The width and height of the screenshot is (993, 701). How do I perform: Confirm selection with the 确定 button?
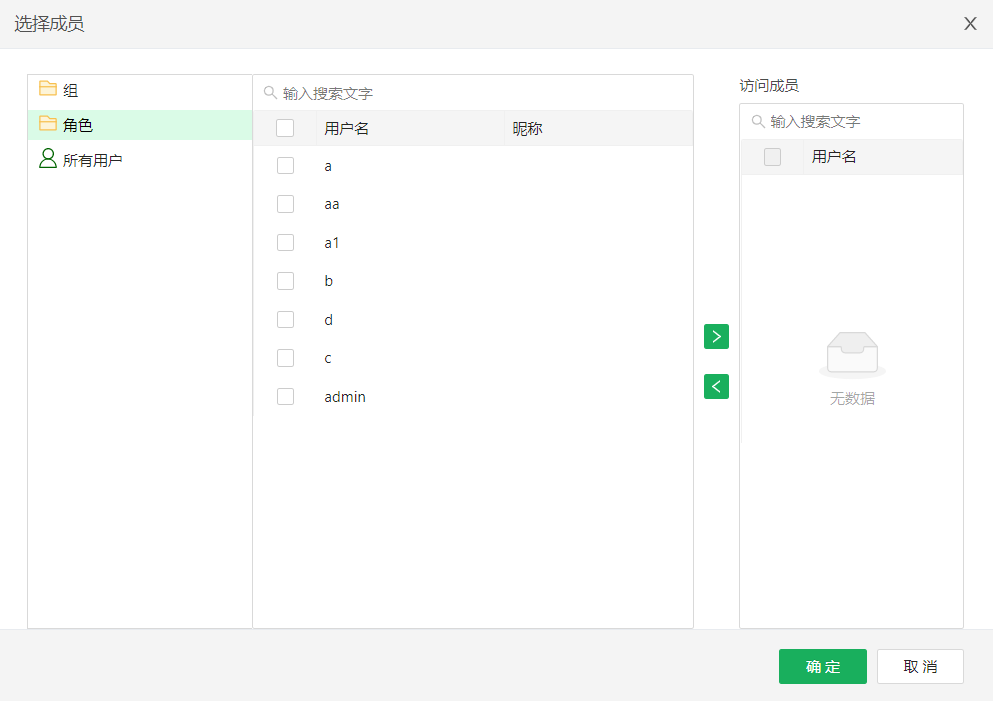822,667
